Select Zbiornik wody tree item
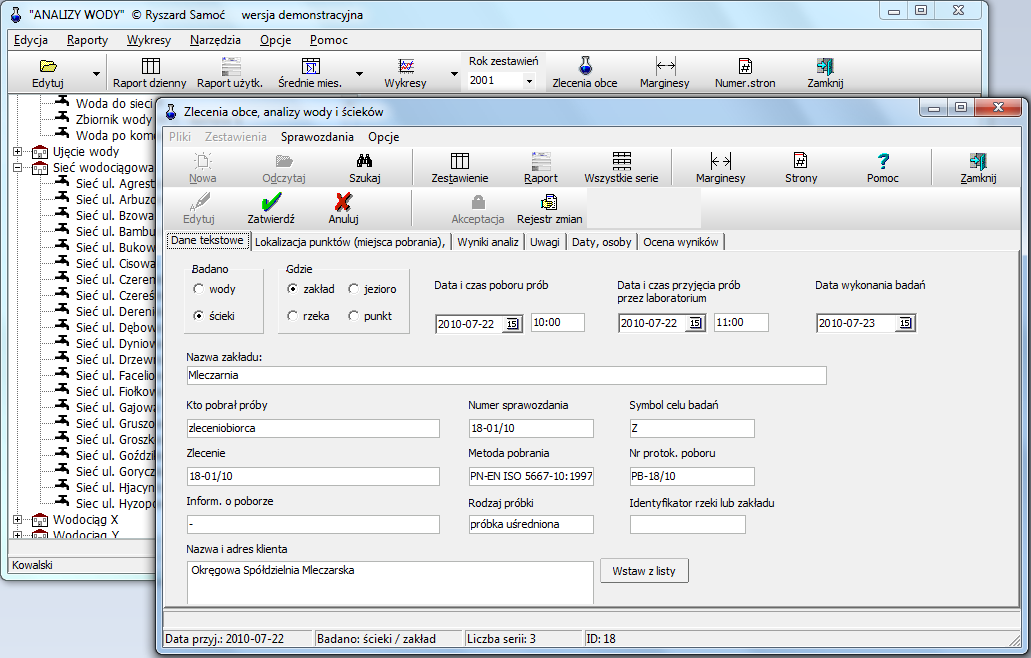The height and width of the screenshot is (658, 1031). point(113,120)
